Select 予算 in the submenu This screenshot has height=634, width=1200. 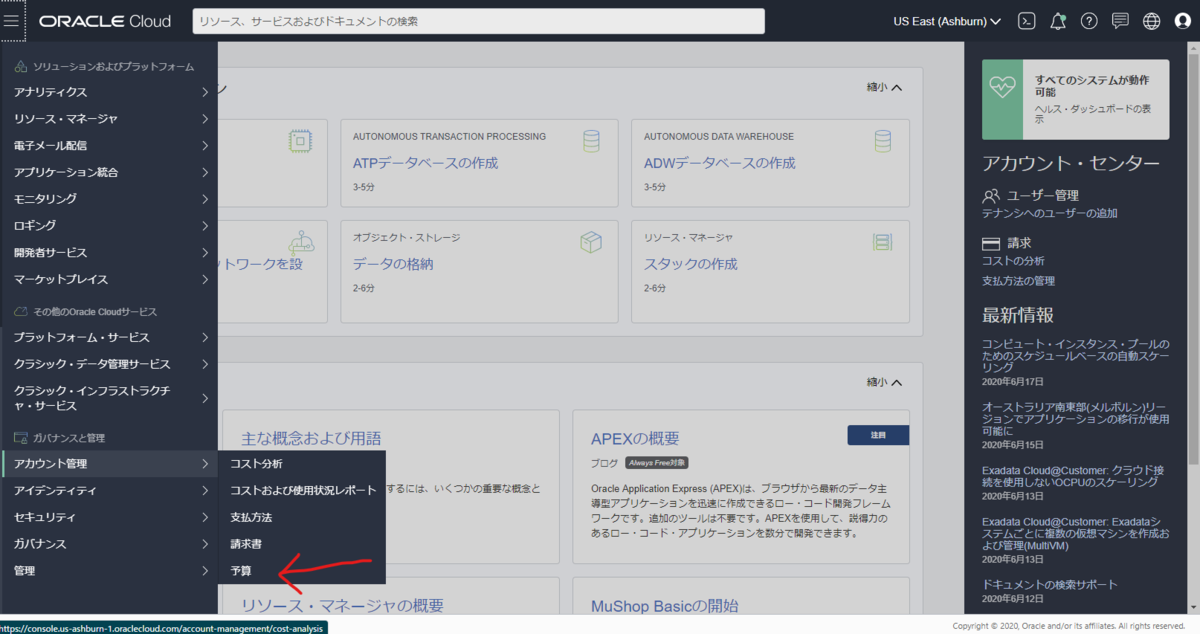(301, 571)
